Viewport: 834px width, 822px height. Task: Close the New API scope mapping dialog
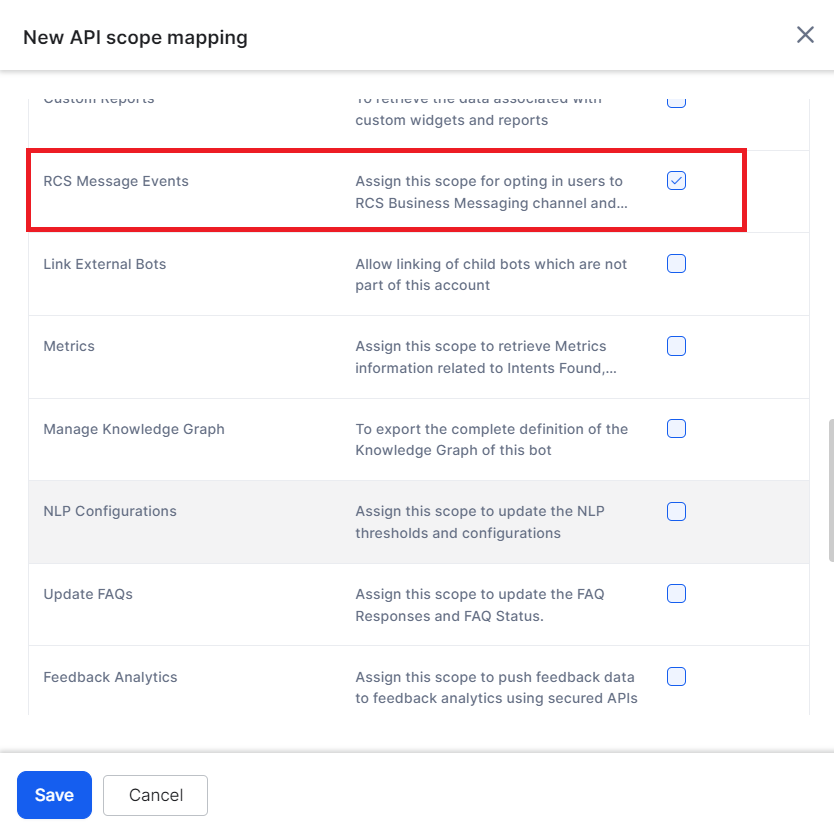point(805,34)
